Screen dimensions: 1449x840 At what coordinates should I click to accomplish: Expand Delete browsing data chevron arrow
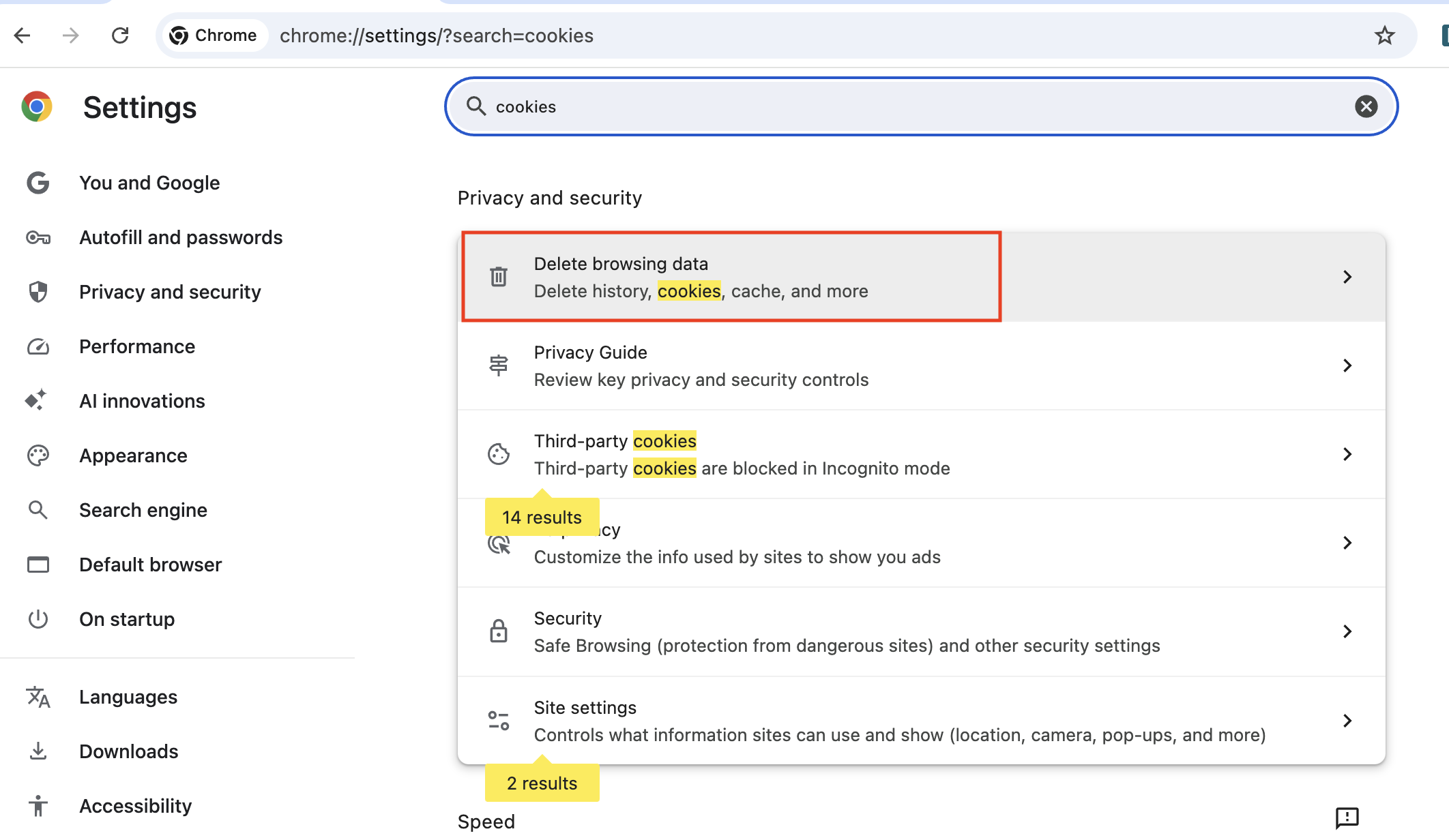1347,277
